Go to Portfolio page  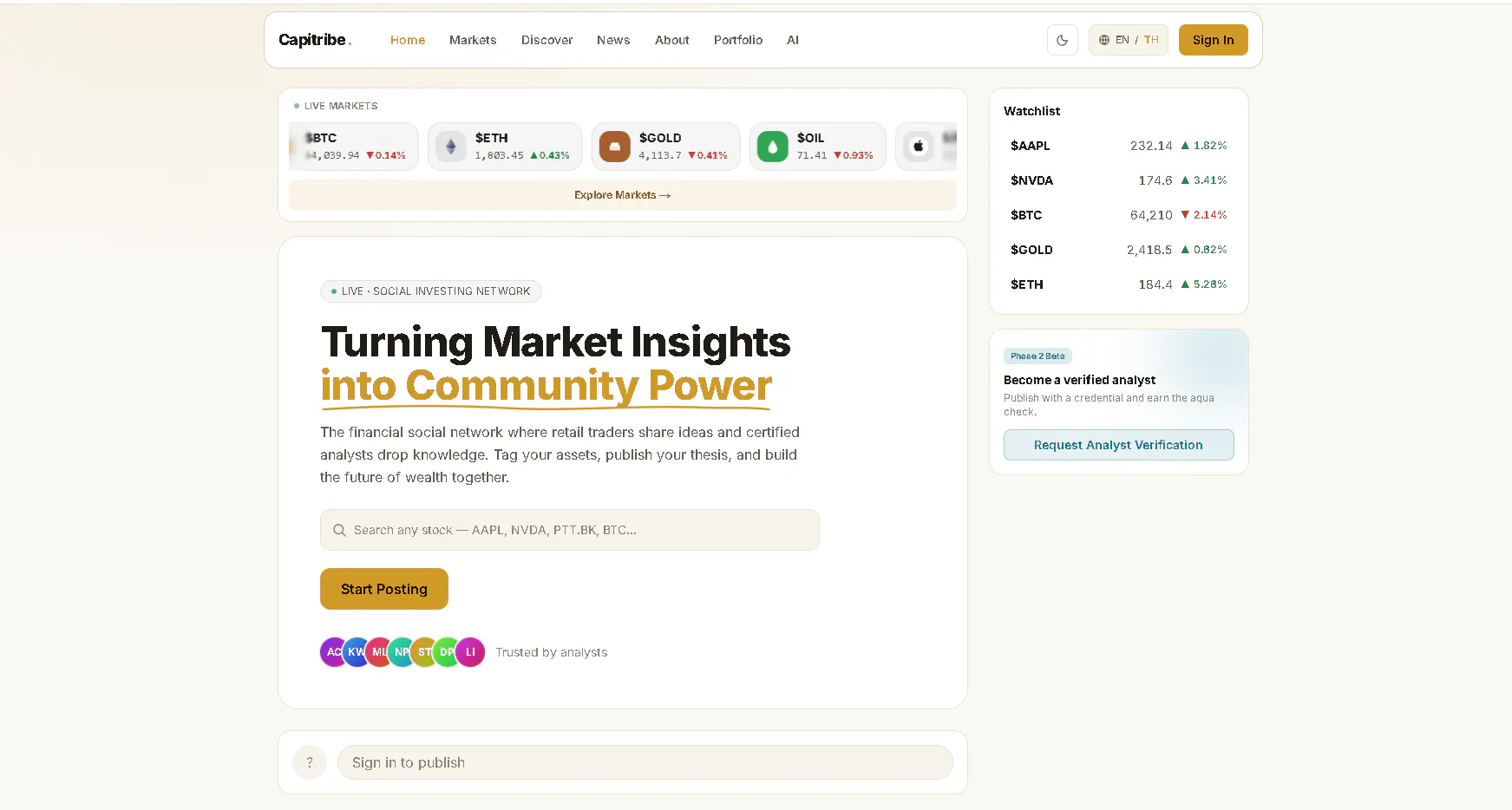coord(738,40)
